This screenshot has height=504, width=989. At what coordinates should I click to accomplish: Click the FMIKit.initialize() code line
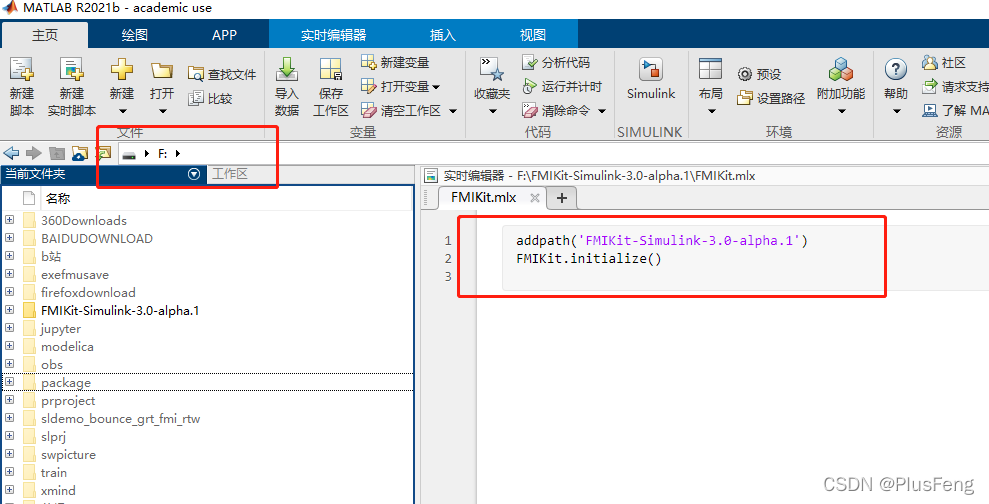pos(588,259)
